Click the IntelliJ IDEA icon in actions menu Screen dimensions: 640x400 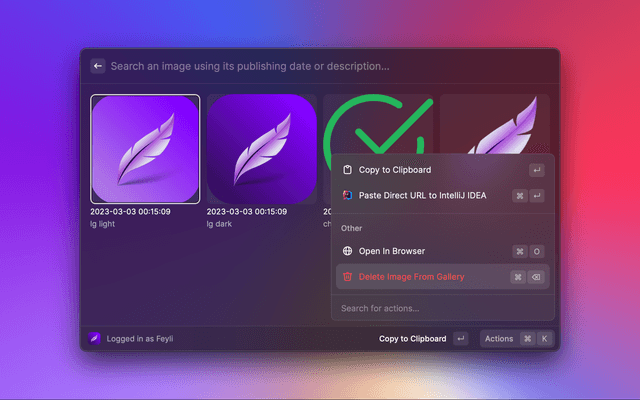[x=347, y=195]
